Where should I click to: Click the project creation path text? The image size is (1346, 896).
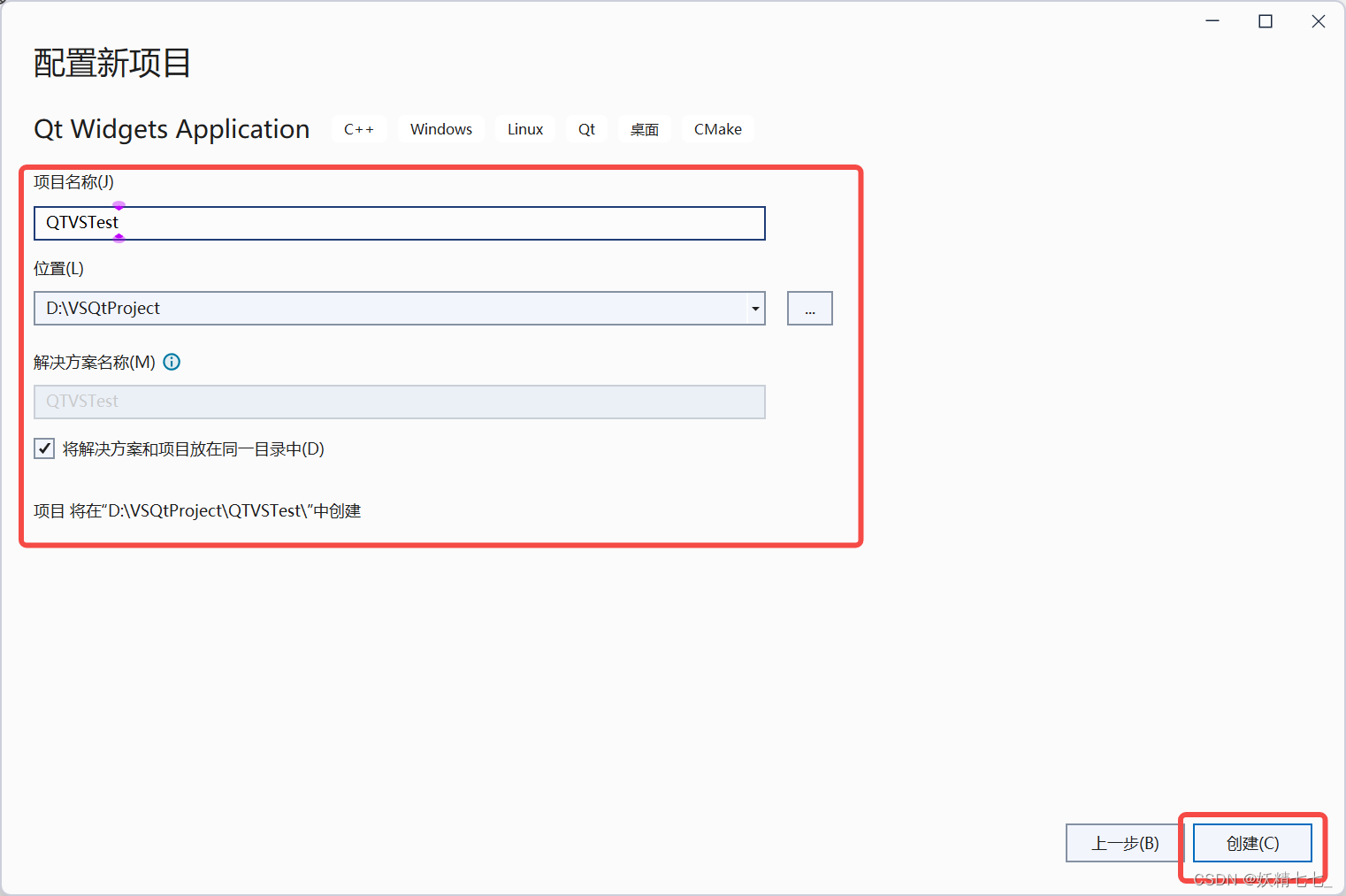pos(197,510)
